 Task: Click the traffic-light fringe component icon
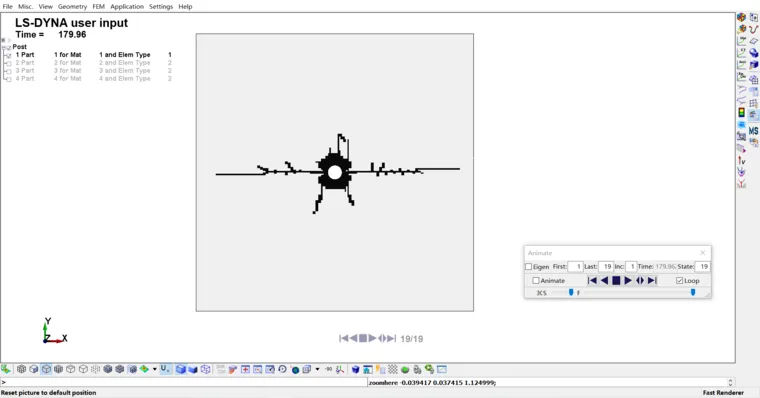[x=742, y=113]
